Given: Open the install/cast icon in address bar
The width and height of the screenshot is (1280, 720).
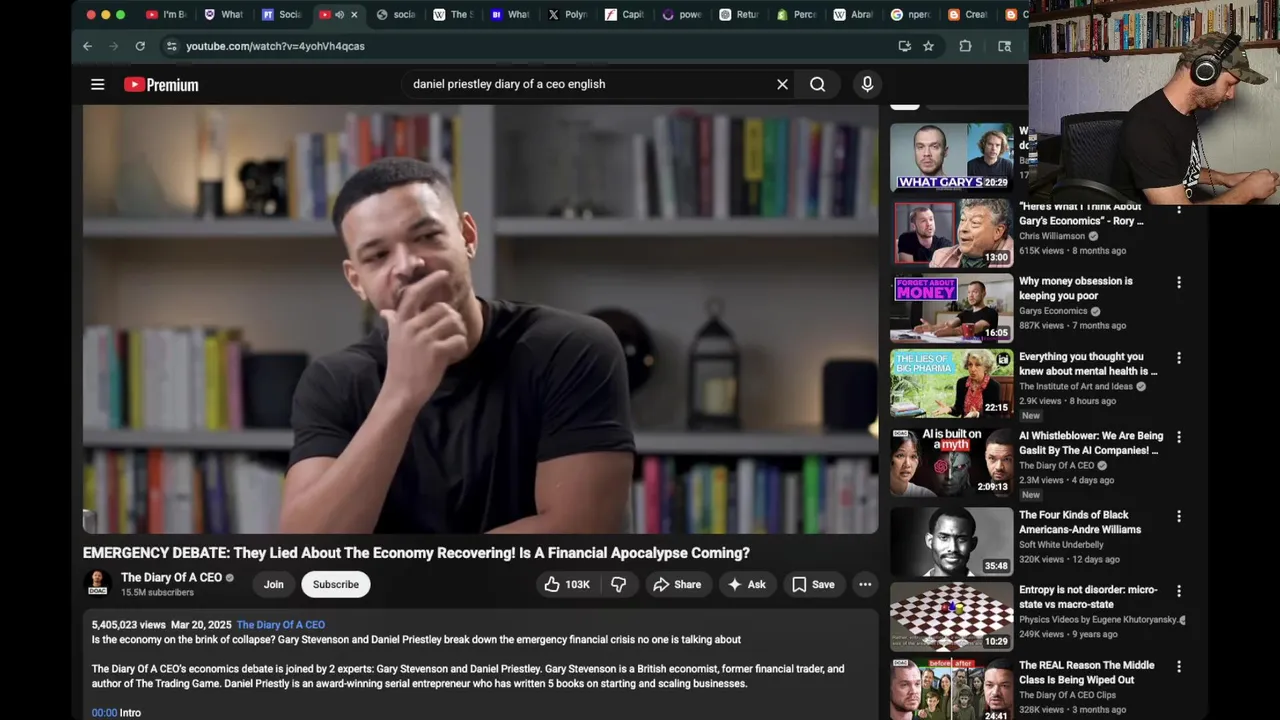Looking at the screenshot, I should point(904,46).
